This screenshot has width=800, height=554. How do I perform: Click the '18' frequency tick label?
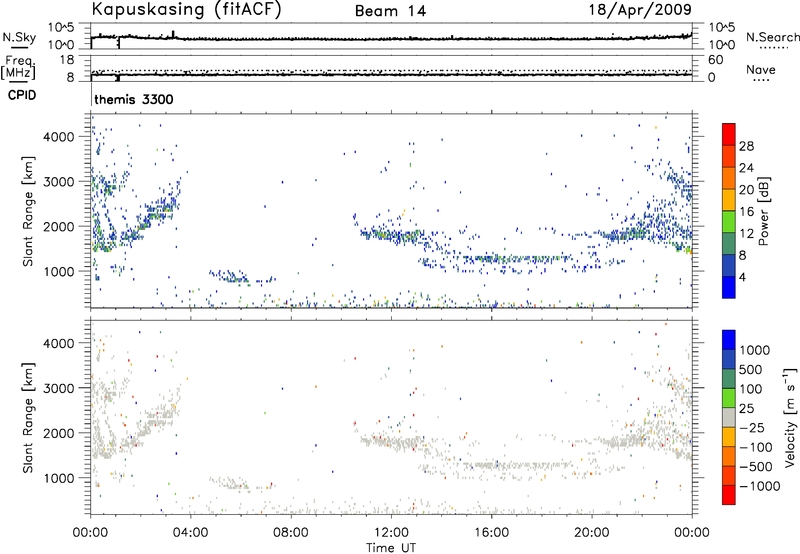[67, 60]
